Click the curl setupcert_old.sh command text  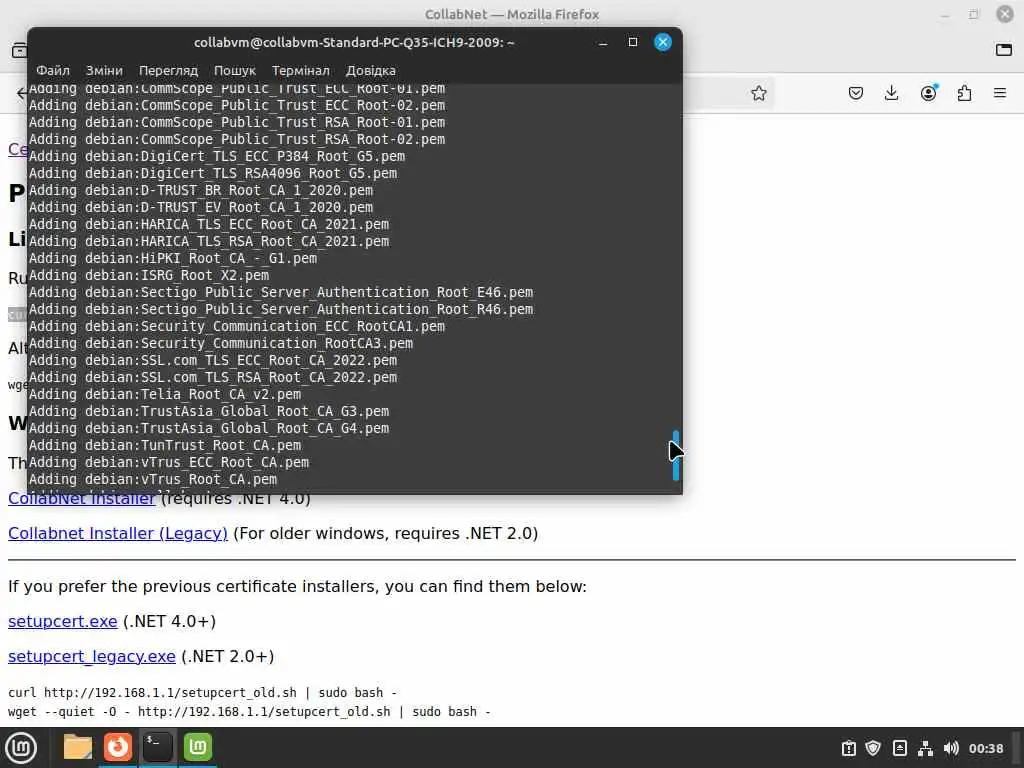[x=202, y=692]
